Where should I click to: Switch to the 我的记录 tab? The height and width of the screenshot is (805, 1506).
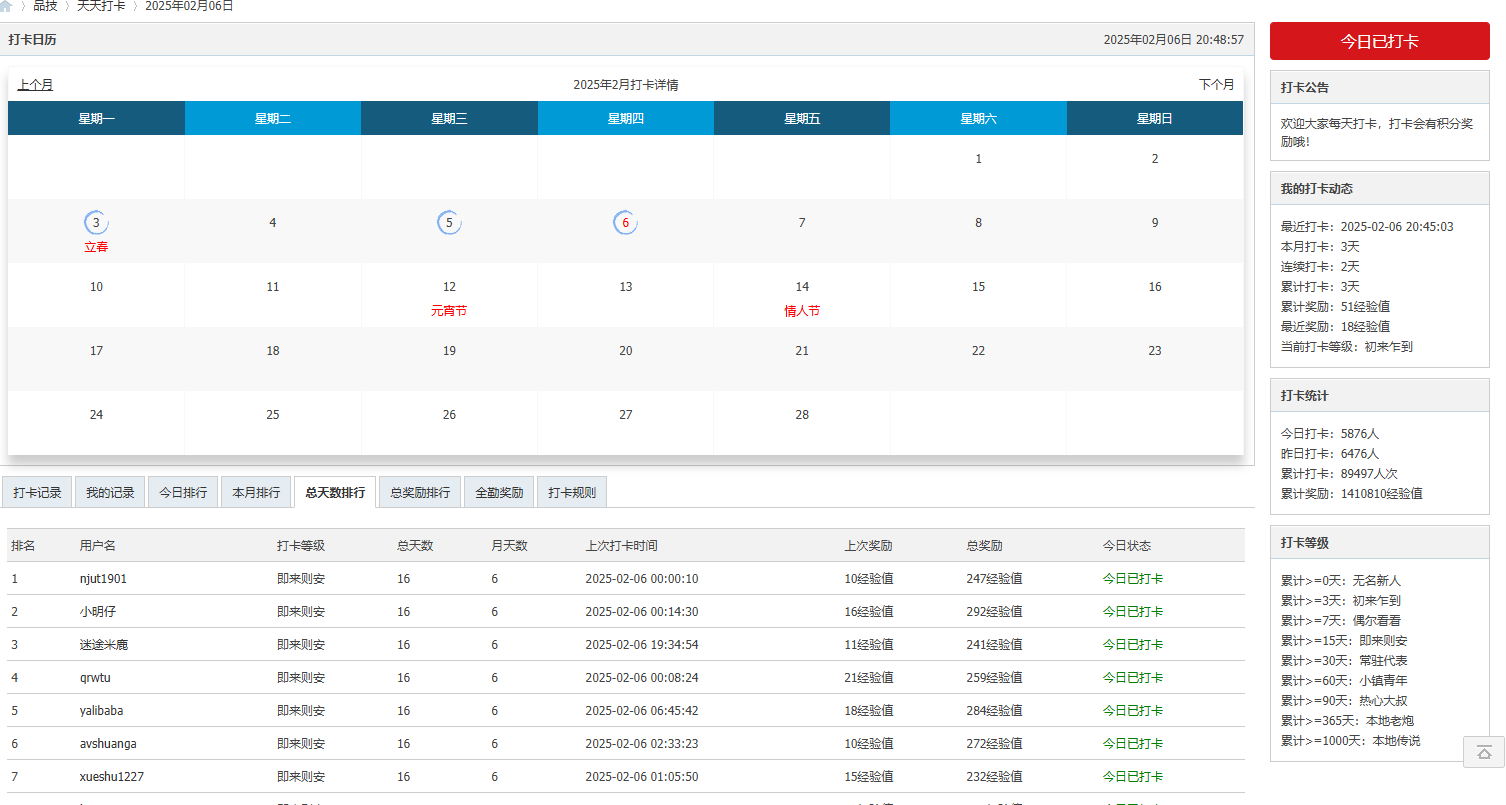[x=110, y=492]
